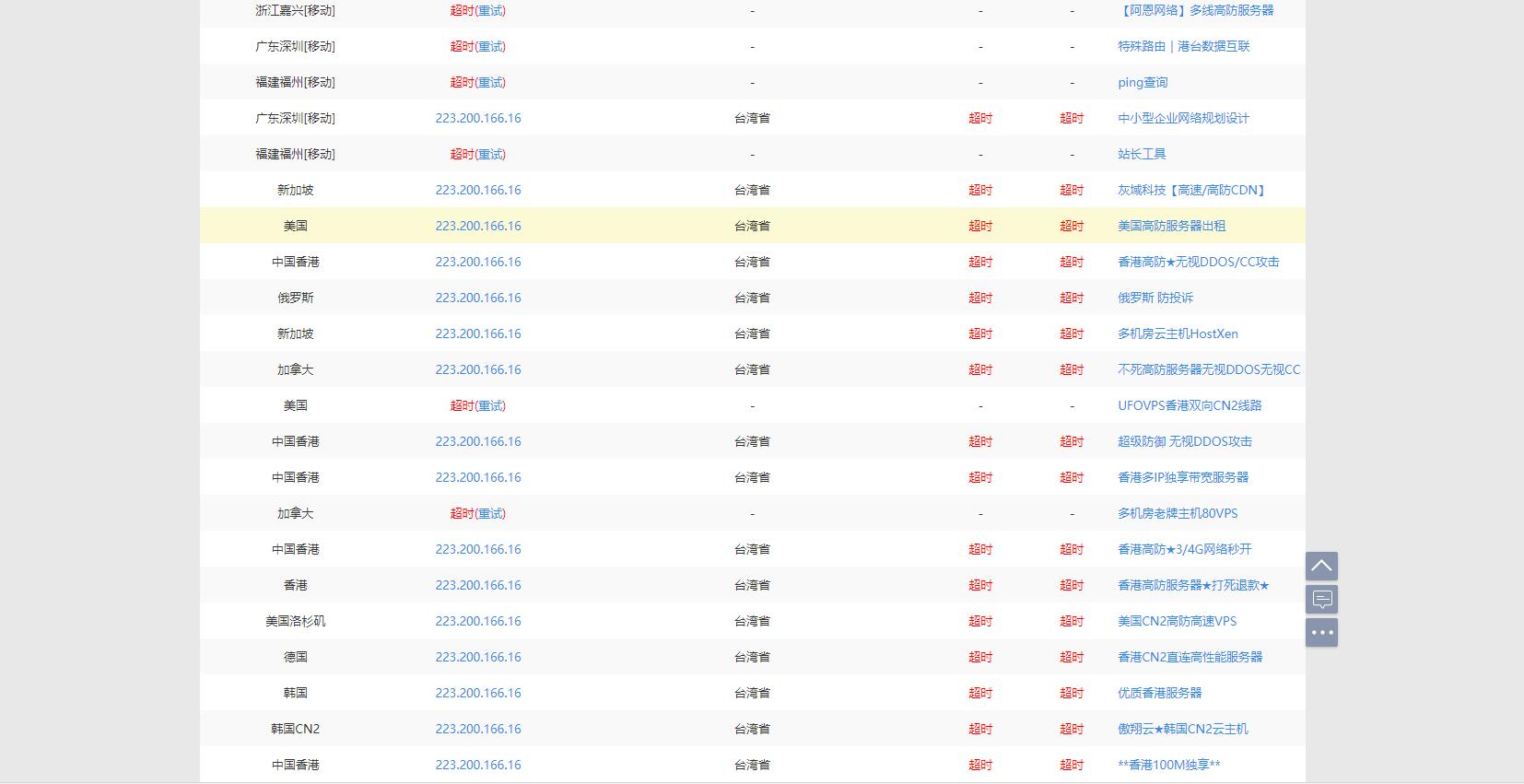
Task: Open 多机房老牌主机80VPS link
Action: click(1178, 513)
